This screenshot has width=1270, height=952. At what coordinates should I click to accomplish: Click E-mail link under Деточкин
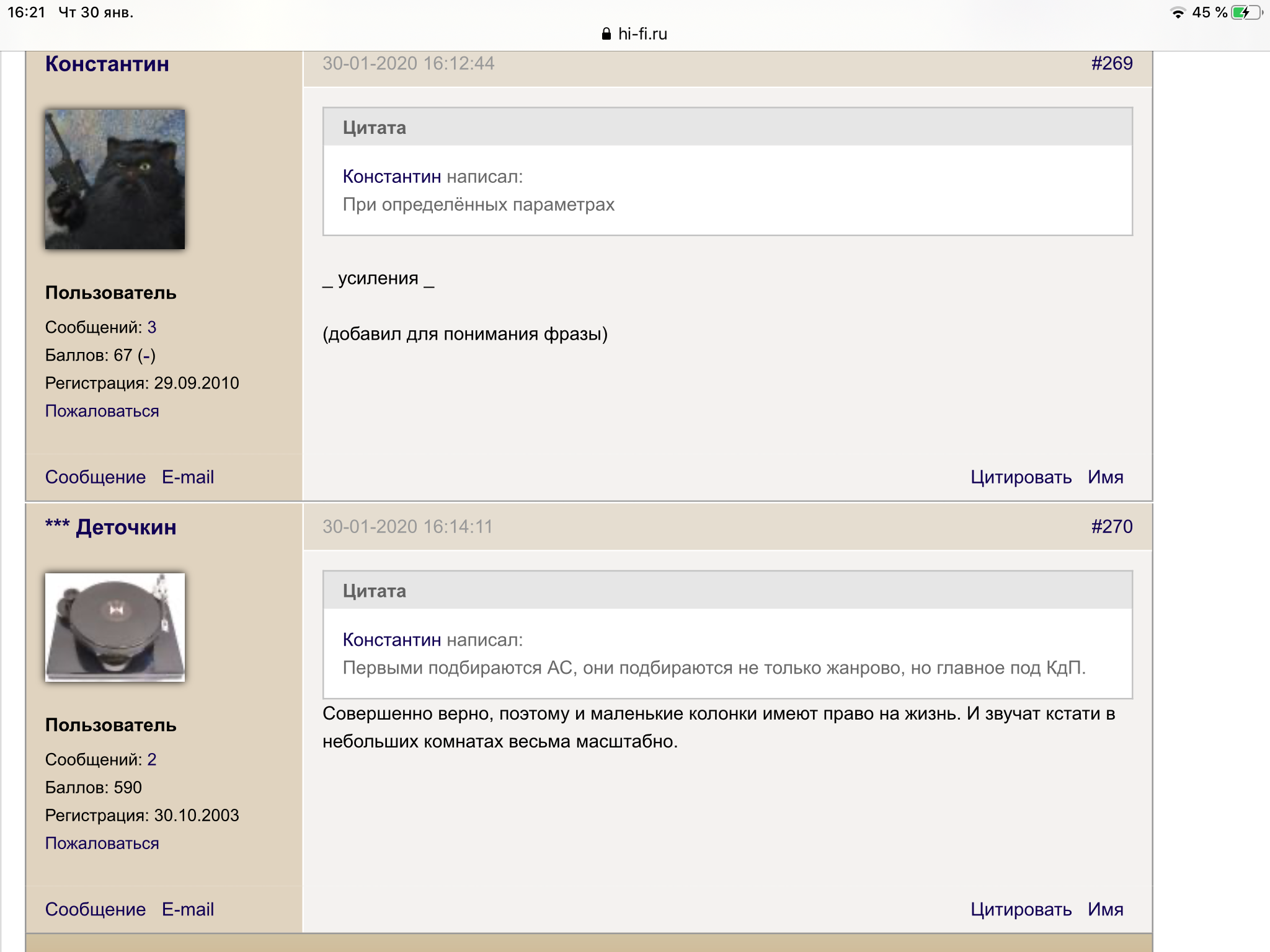[x=187, y=909]
